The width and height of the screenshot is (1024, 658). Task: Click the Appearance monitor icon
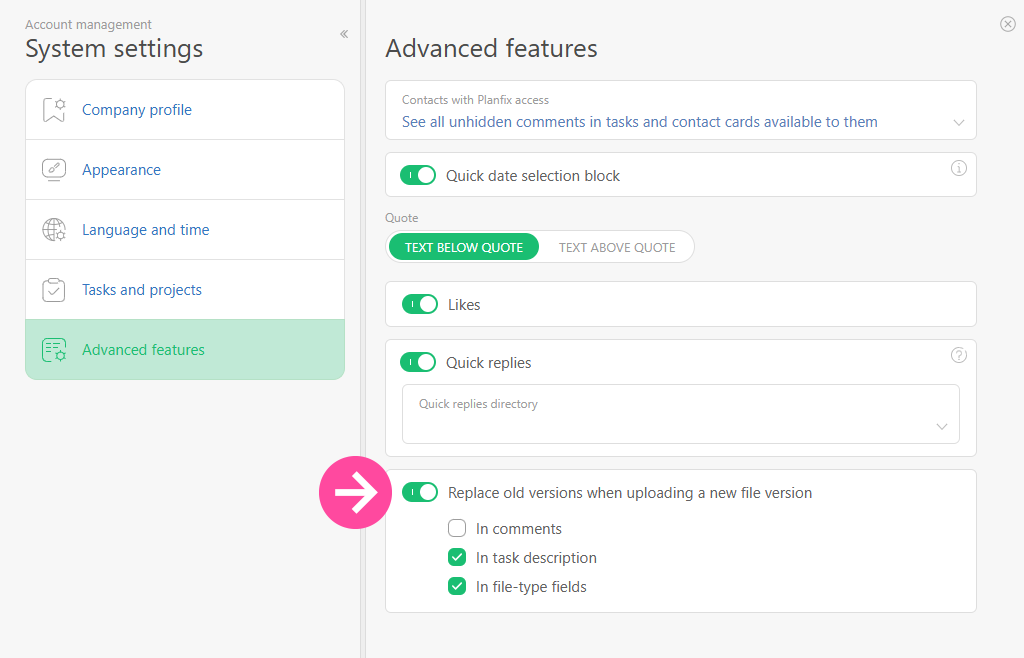coord(54,170)
